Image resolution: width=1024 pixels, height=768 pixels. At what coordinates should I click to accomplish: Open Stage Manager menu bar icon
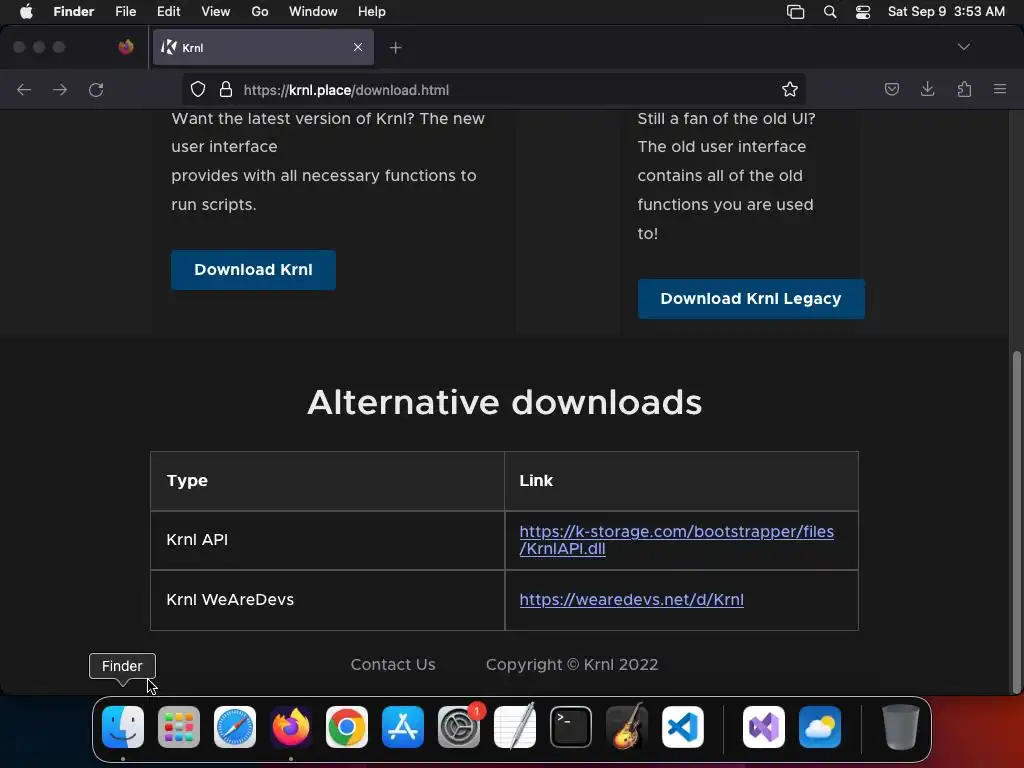[795, 12]
